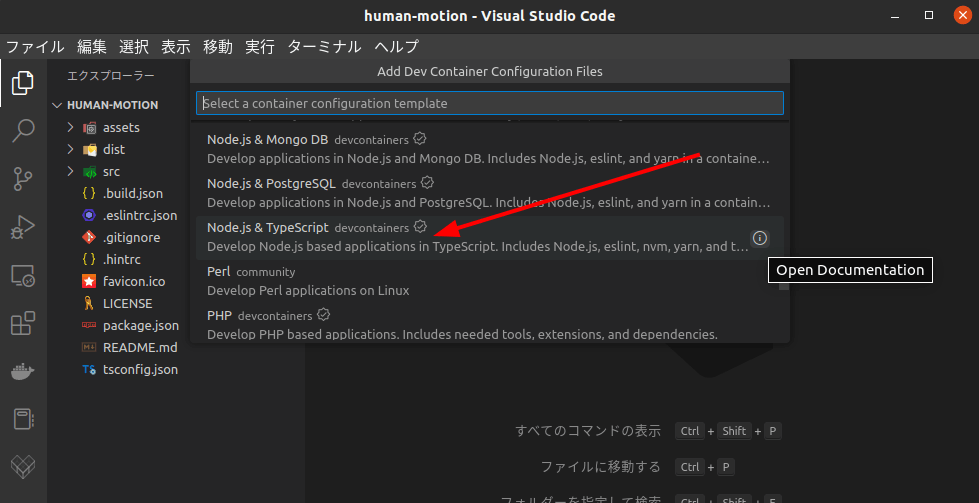
Task: Click the dist folder icon
Action: [90, 150]
